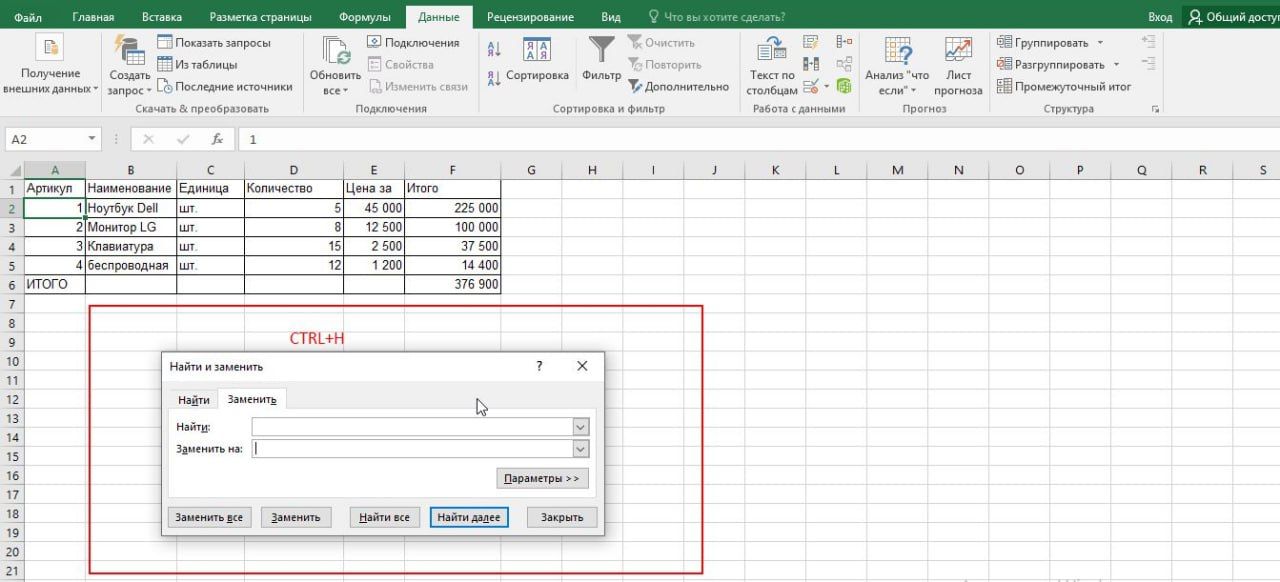Click Вход to sign in

click(1160, 17)
